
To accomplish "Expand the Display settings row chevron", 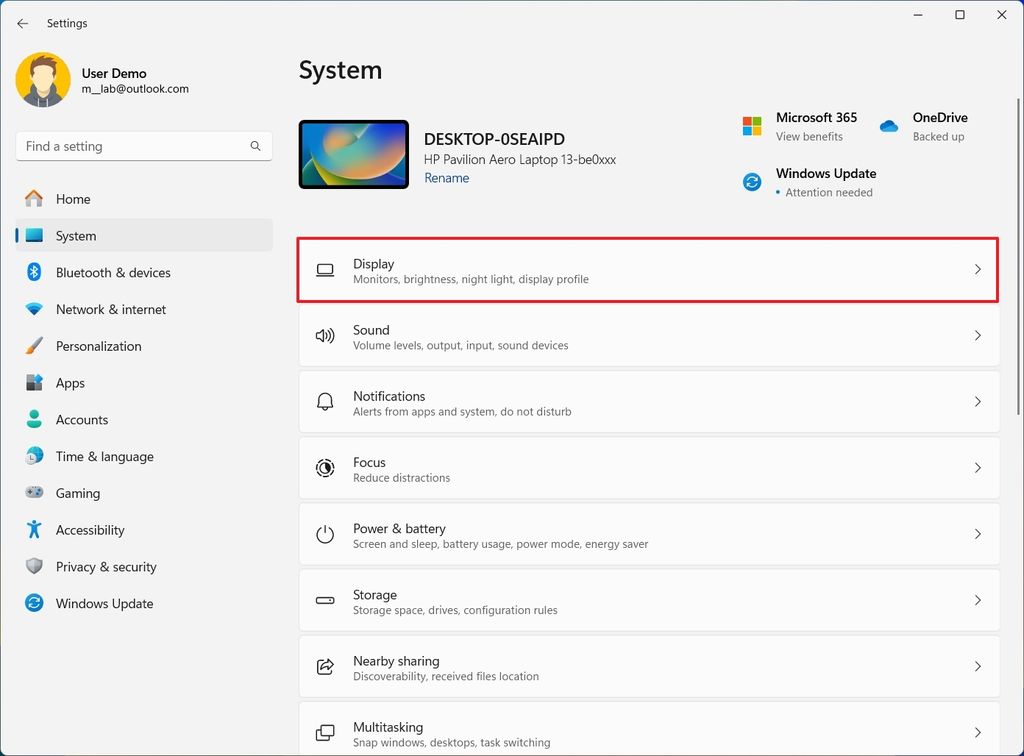I will click(978, 270).
